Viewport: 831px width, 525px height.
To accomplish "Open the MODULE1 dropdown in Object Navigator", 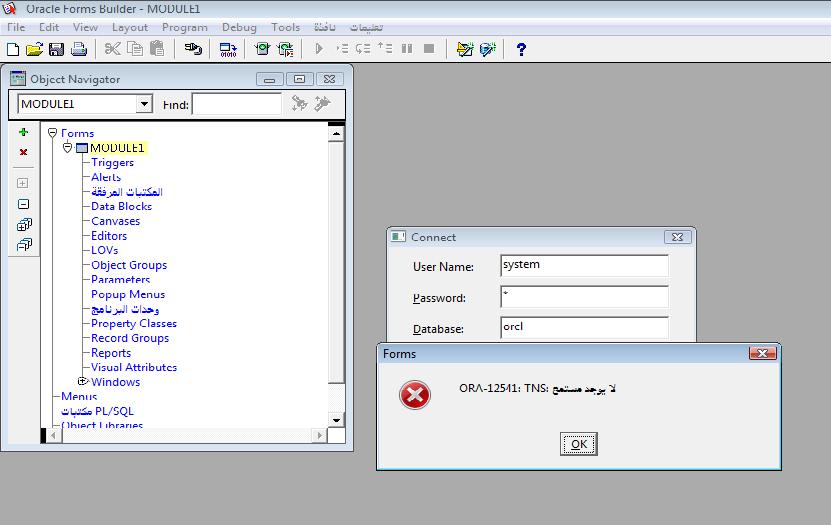I will coord(144,104).
